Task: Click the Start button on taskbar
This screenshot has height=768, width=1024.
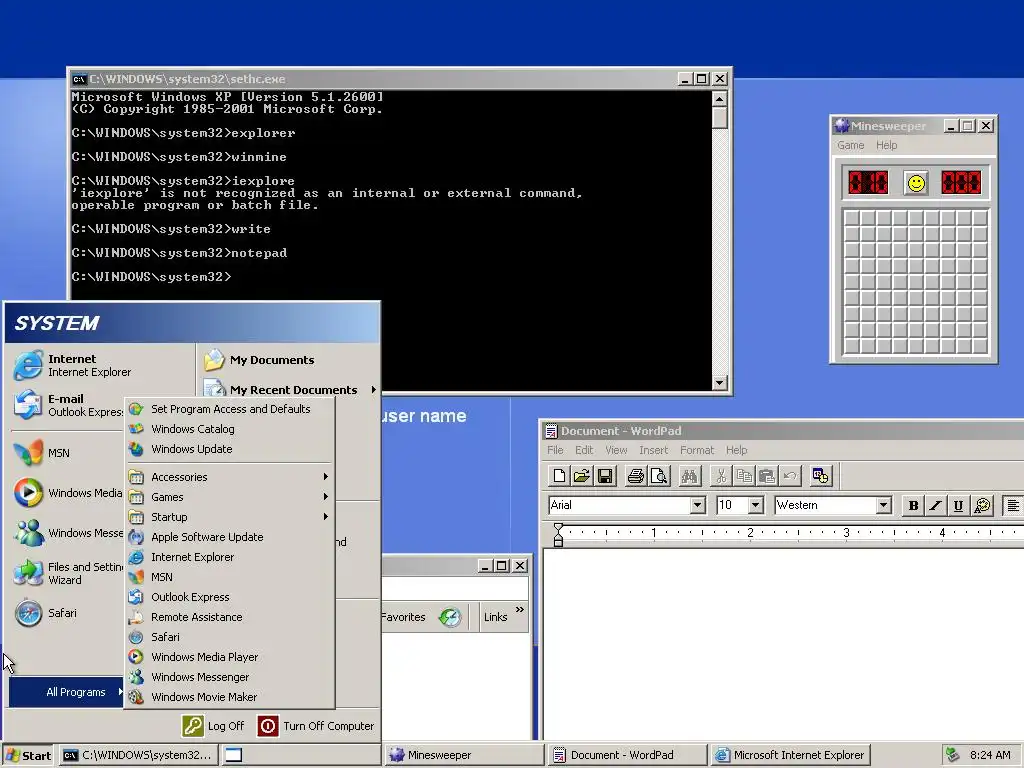Action: point(28,756)
